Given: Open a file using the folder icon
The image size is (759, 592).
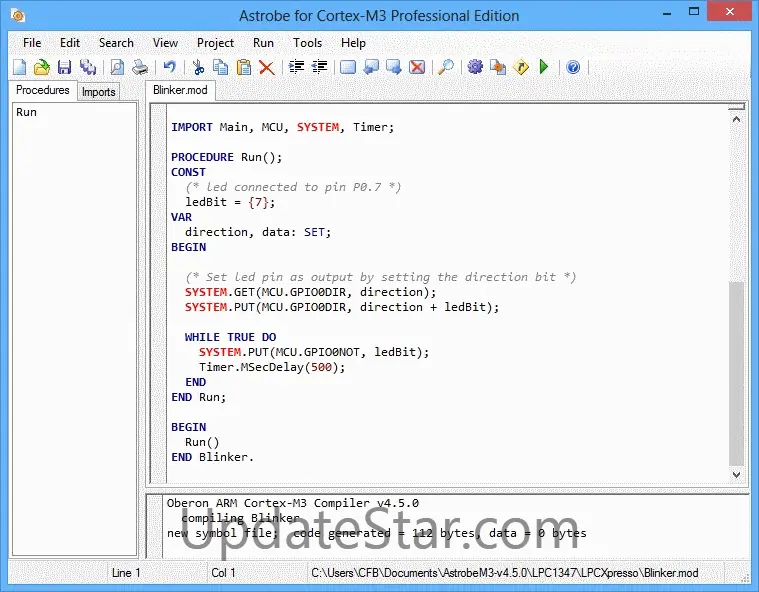Looking at the screenshot, I should coord(42,67).
